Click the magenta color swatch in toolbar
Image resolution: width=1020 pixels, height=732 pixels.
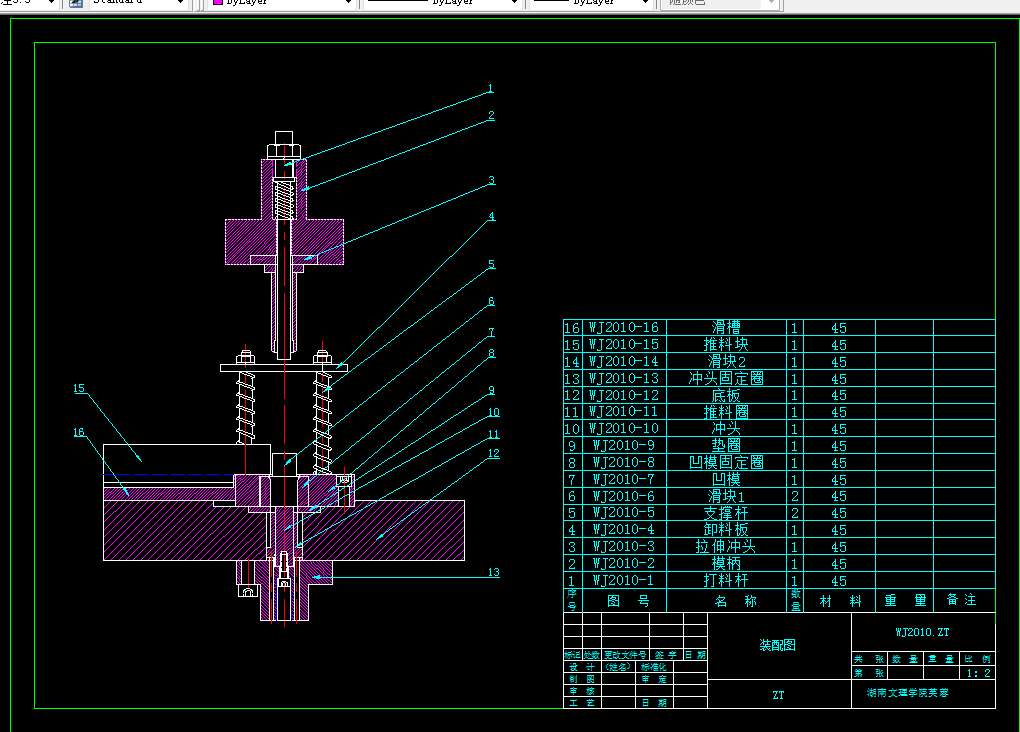(218, 2)
